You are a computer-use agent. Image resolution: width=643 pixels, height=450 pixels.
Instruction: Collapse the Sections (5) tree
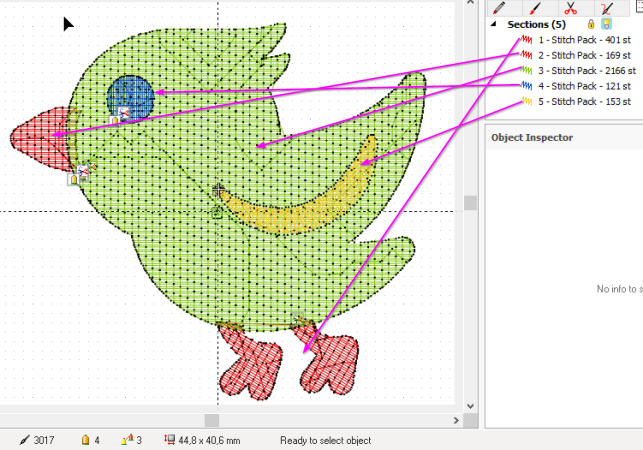494,24
